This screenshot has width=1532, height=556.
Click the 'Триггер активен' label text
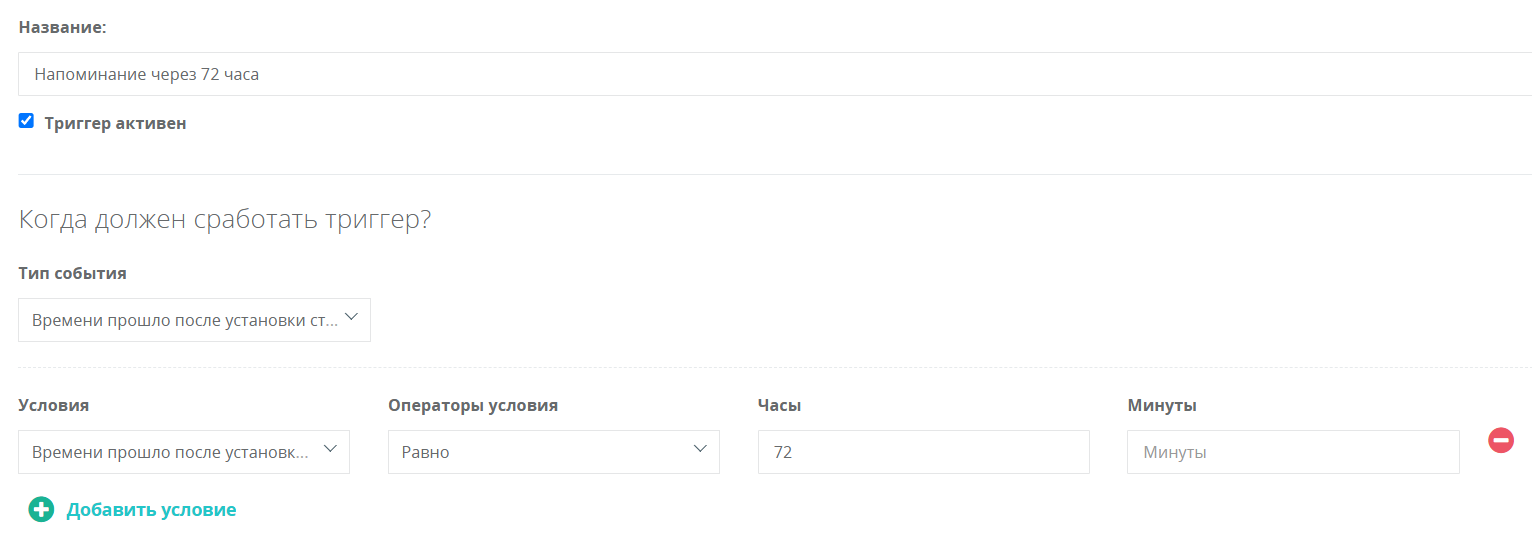point(115,124)
